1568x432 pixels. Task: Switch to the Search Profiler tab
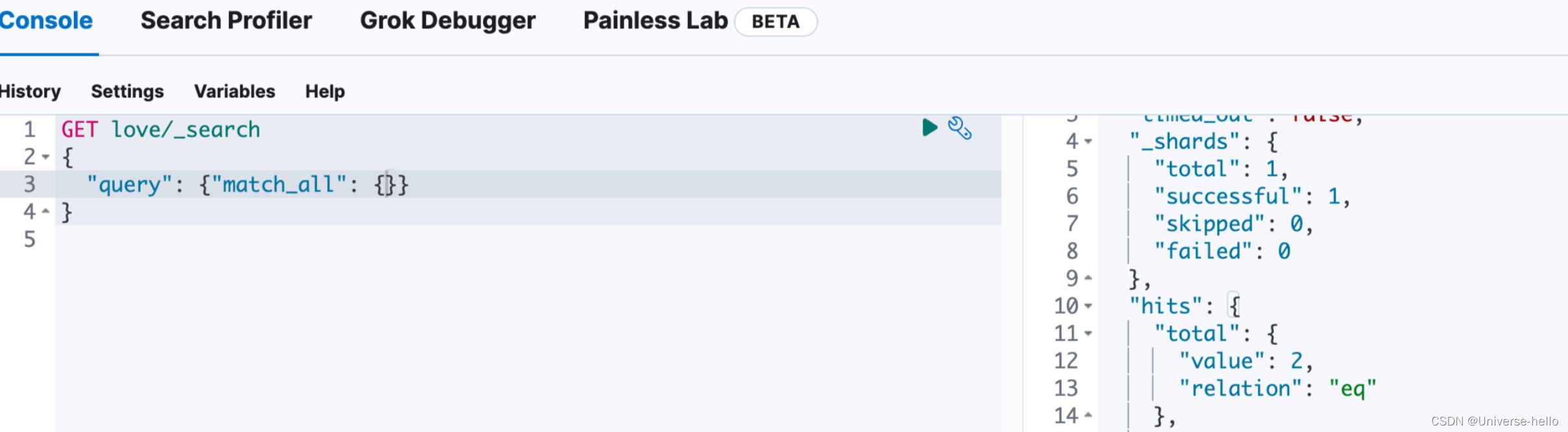(x=226, y=21)
